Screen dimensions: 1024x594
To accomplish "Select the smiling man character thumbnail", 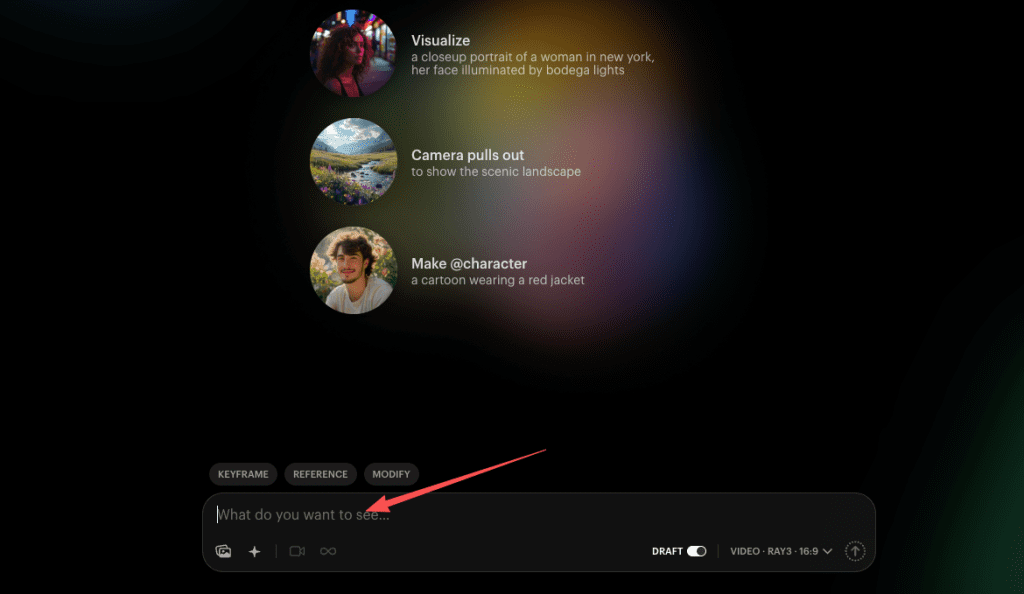I will click(353, 270).
